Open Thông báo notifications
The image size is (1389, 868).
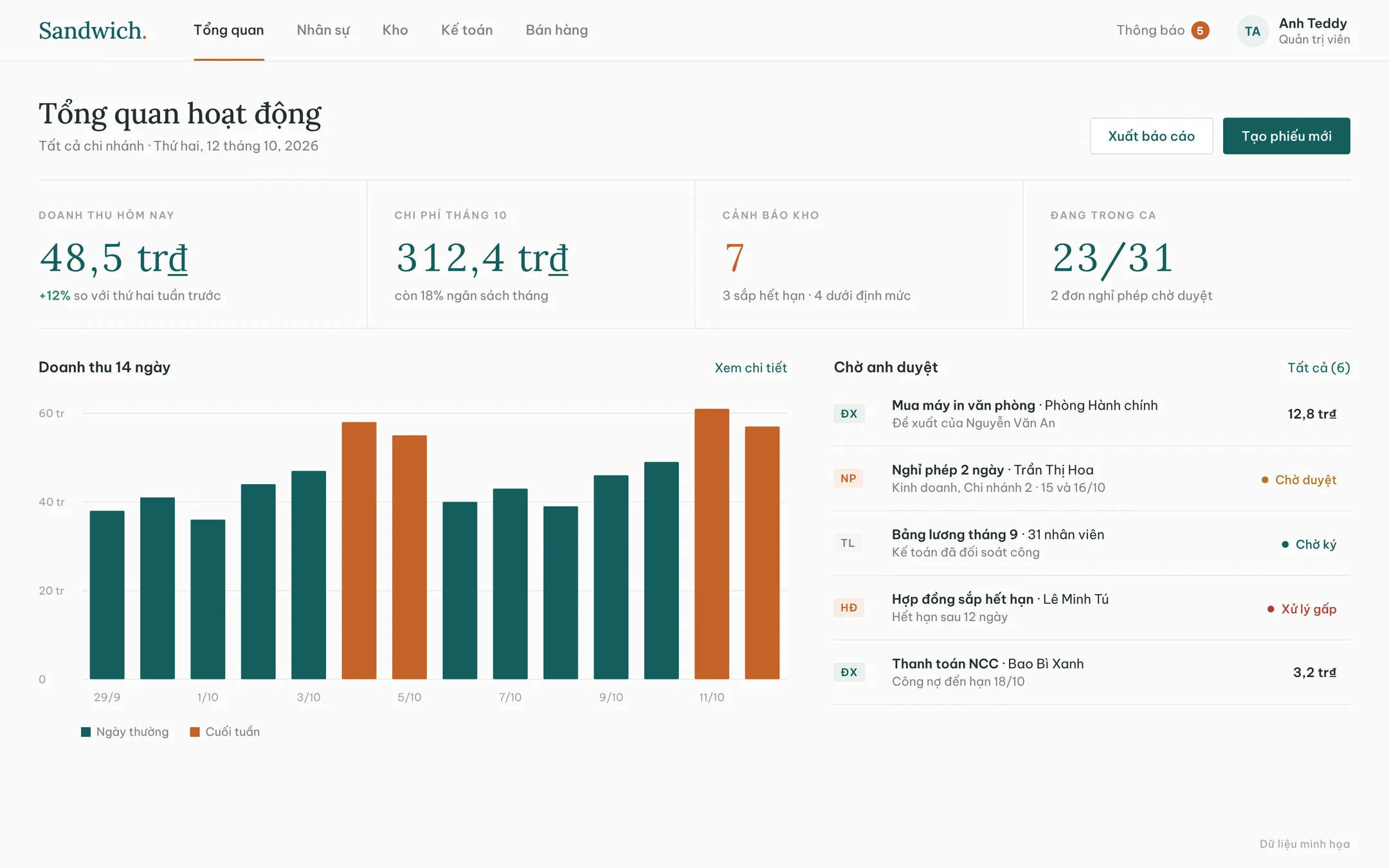click(1150, 30)
